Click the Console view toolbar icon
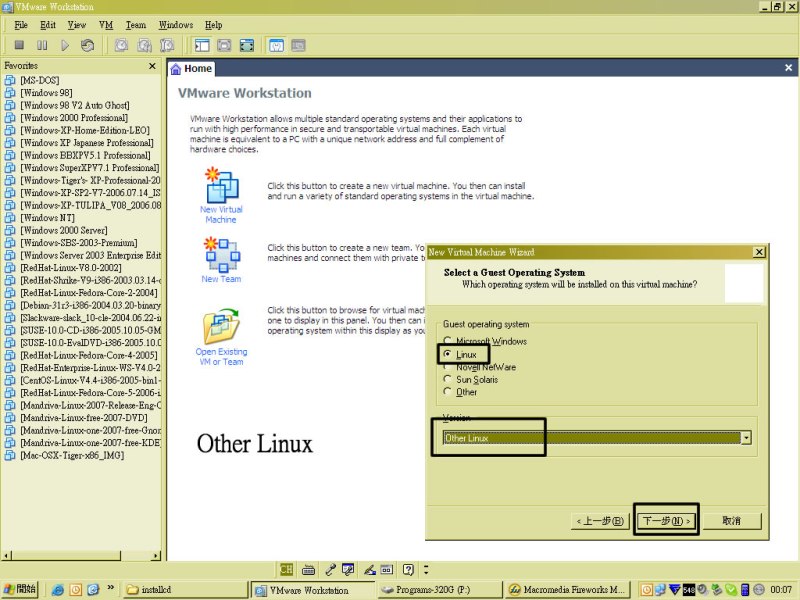Viewport: 800px width, 600px height. point(298,45)
